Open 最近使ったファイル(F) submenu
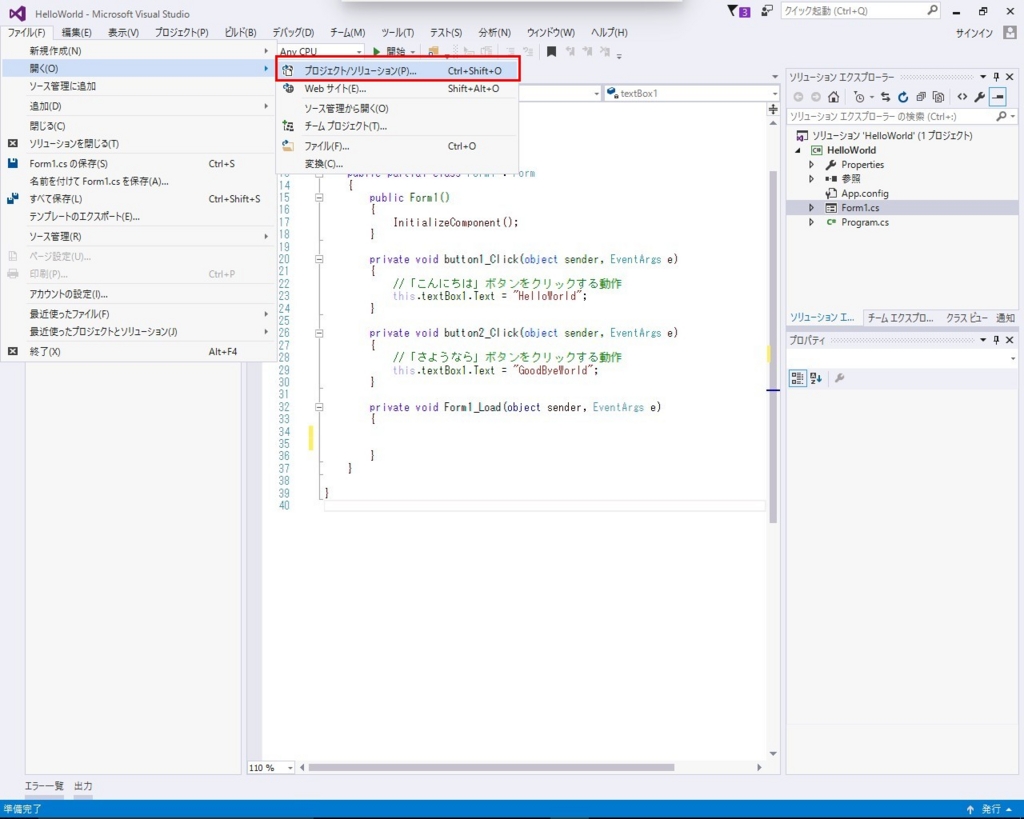 coord(138,314)
